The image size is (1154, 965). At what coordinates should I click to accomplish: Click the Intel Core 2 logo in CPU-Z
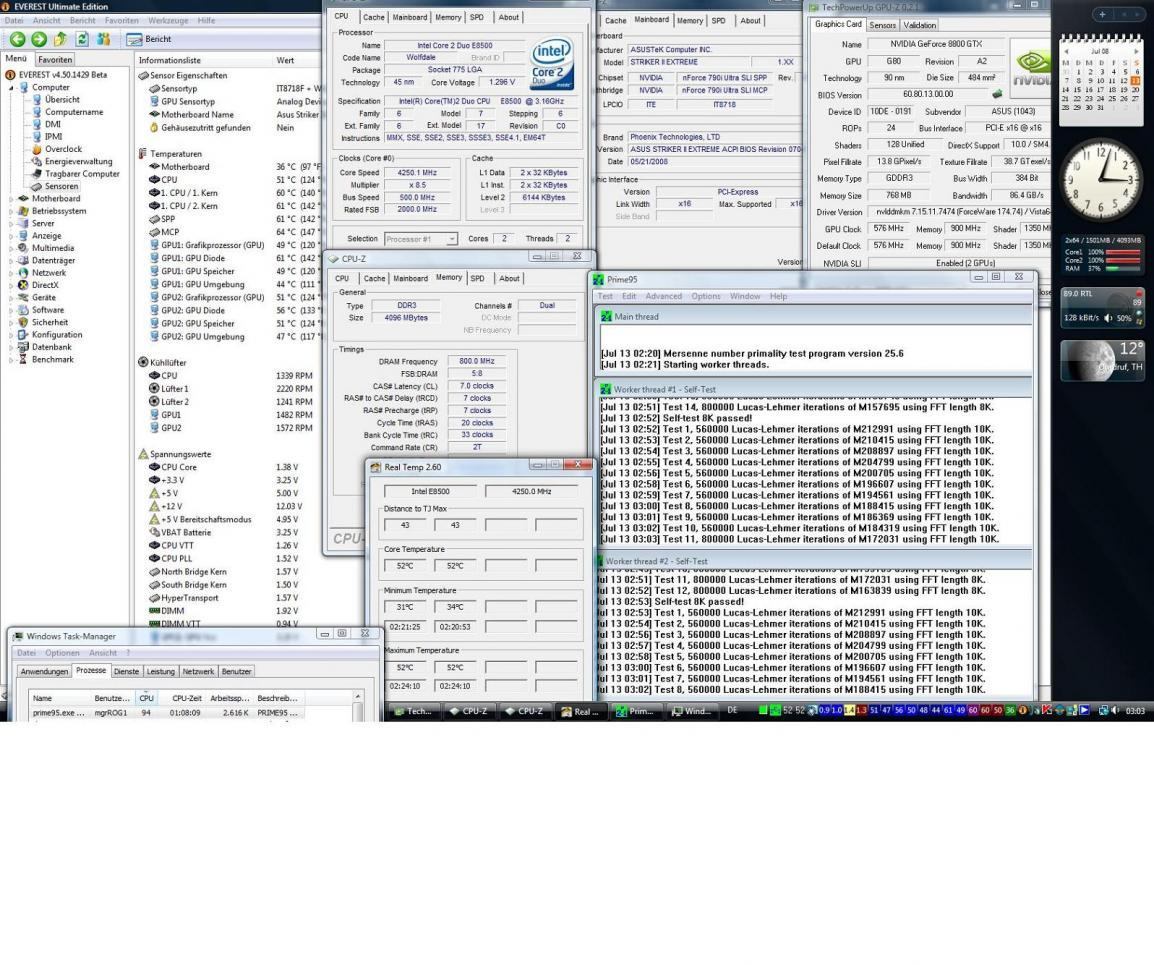(552, 64)
